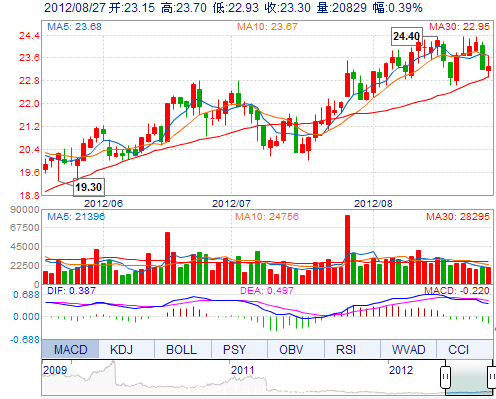Screen dimensions: 496x399
Task: Click the tallest red volume bar
Action: pos(347,250)
